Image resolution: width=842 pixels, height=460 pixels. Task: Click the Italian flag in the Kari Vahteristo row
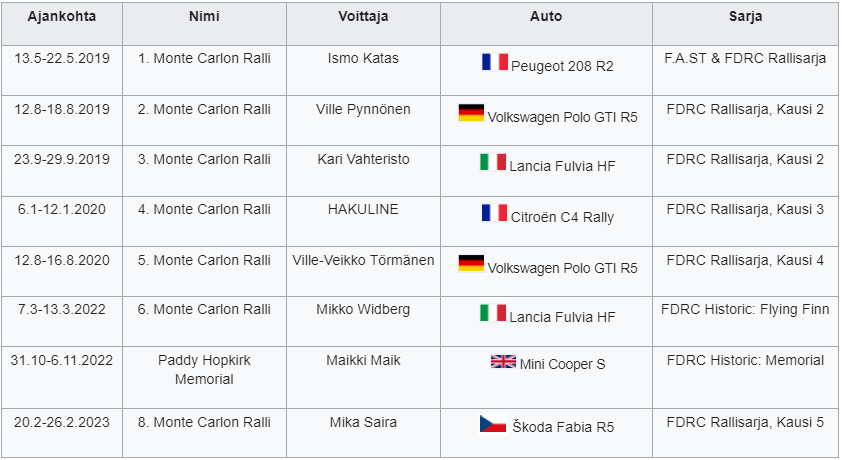pyautogui.click(x=493, y=162)
